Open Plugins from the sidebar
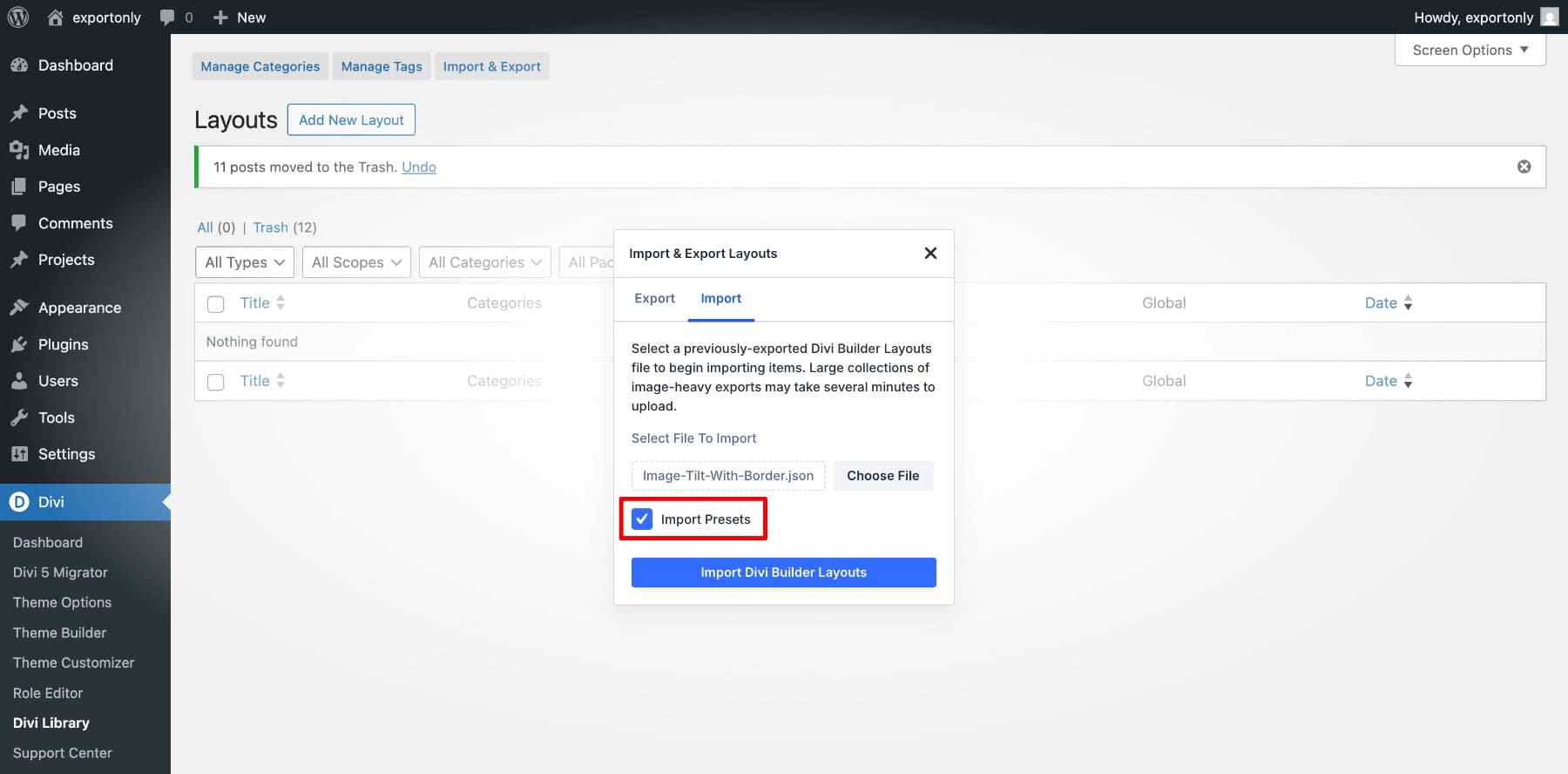 (x=63, y=344)
